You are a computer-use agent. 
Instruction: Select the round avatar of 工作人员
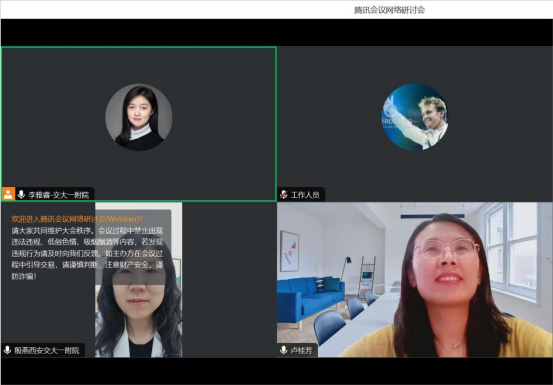[415, 117]
